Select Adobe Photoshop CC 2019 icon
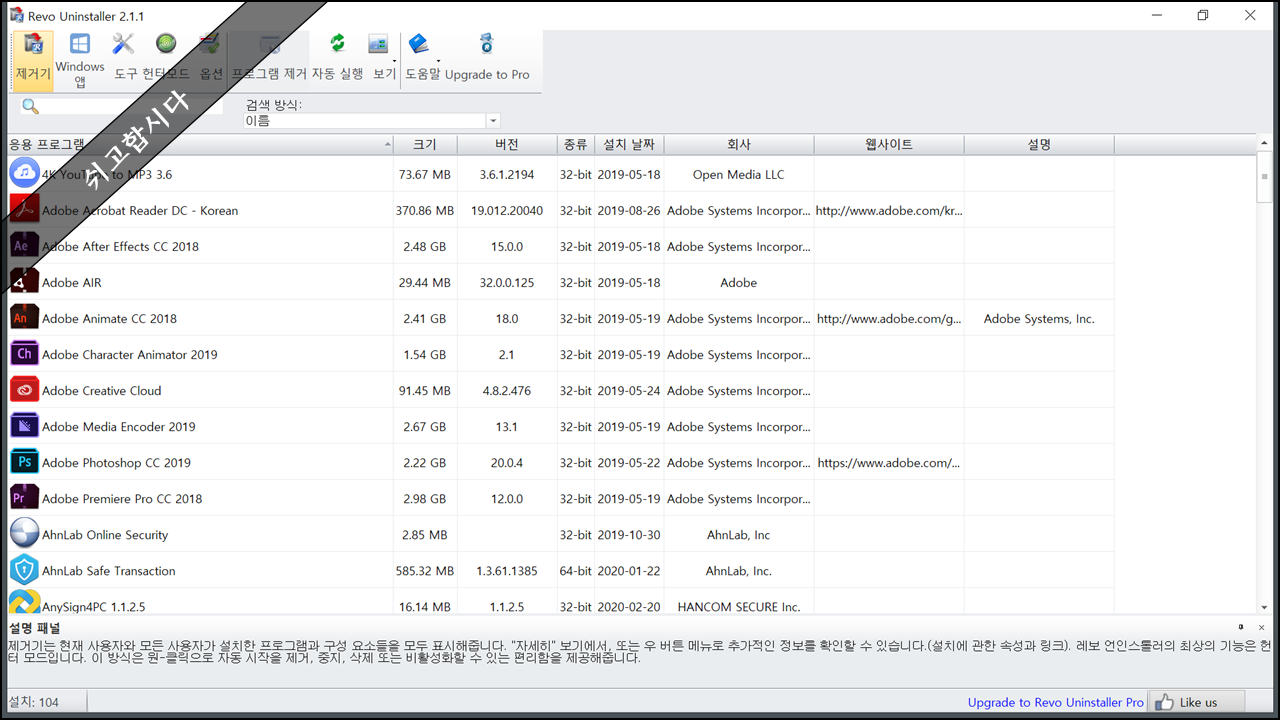The width and height of the screenshot is (1280, 720). 24,462
